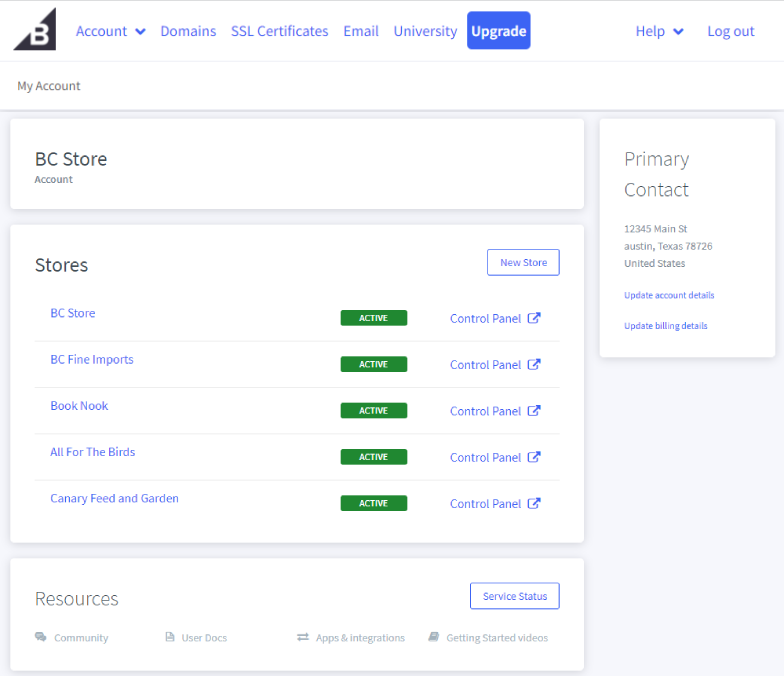
Task: Click external link icon for Canary Feed and Garden
Action: 534,503
